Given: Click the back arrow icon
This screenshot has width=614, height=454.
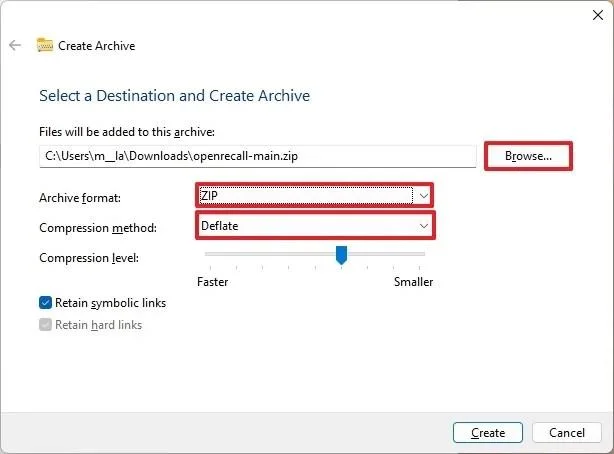Looking at the screenshot, I should (x=15, y=45).
